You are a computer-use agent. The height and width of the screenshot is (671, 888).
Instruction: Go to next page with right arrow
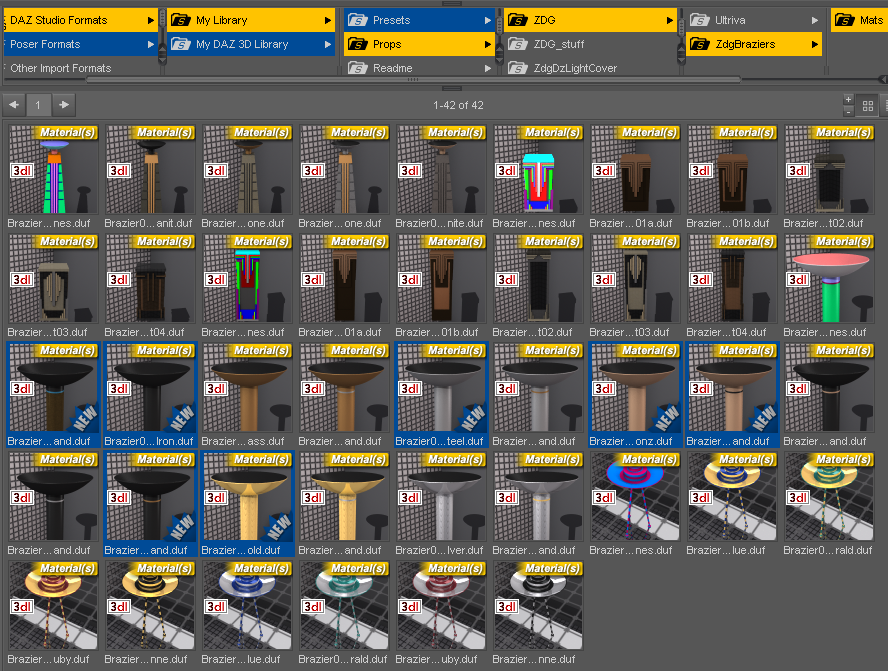(64, 105)
